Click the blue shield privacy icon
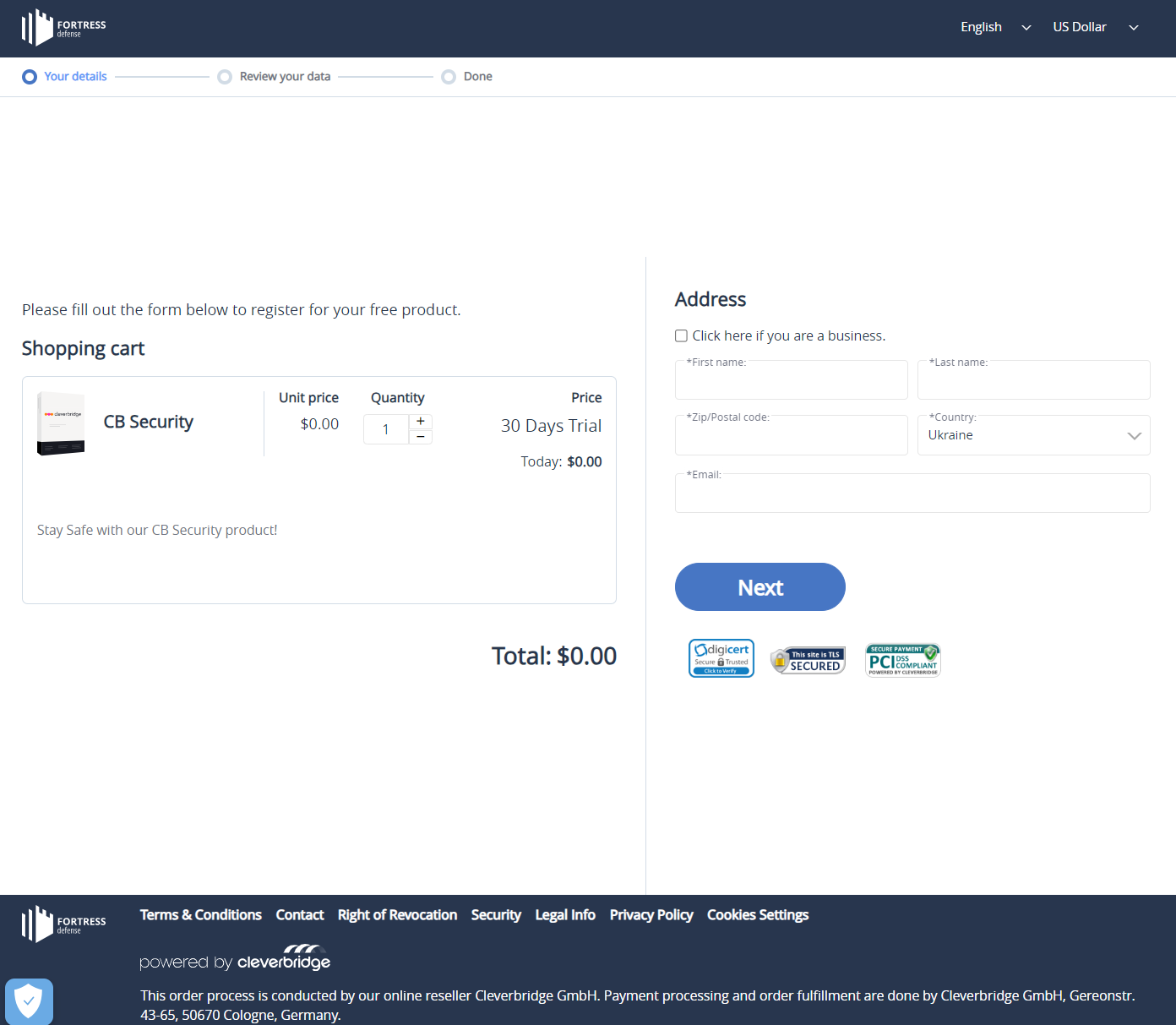The width and height of the screenshot is (1176, 1025). tap(29, 1001)
